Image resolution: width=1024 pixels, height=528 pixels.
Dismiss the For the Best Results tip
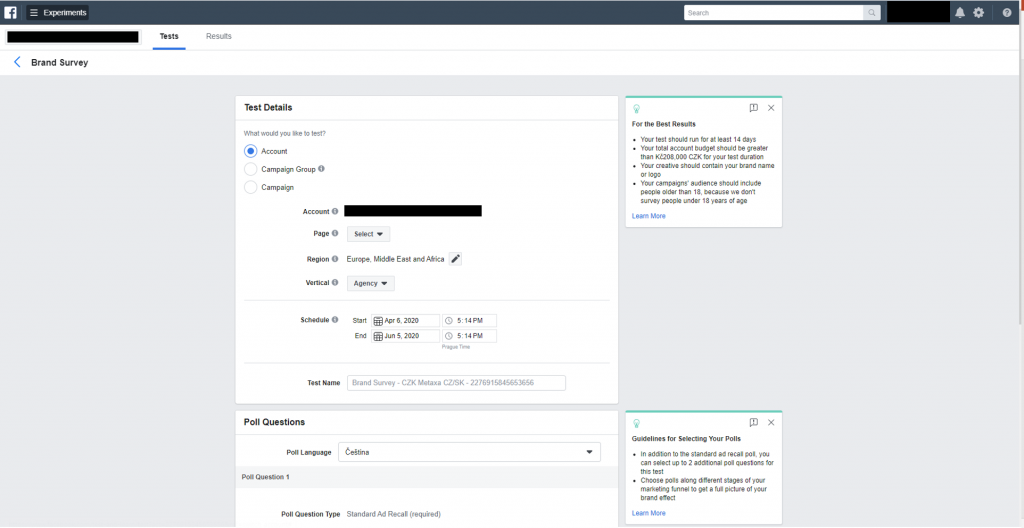[770, 108]
